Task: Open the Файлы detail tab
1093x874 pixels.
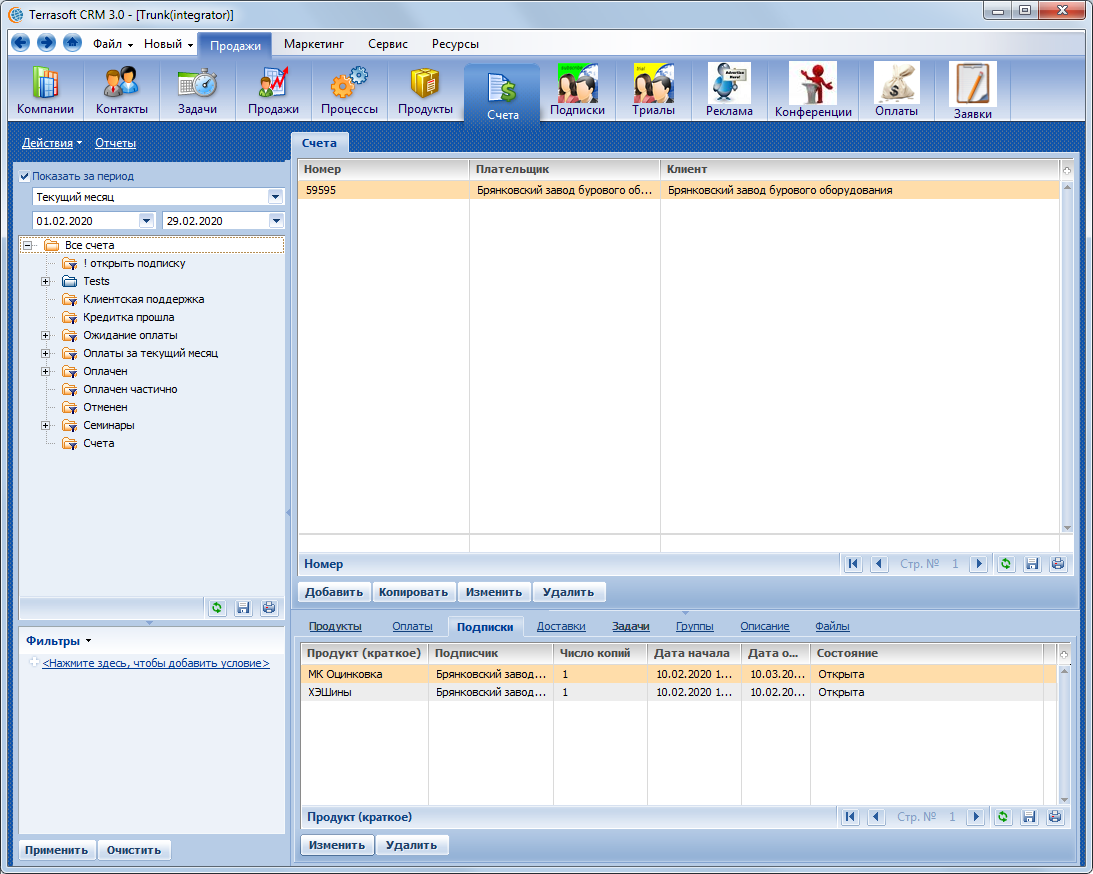Action: [832, 627]
